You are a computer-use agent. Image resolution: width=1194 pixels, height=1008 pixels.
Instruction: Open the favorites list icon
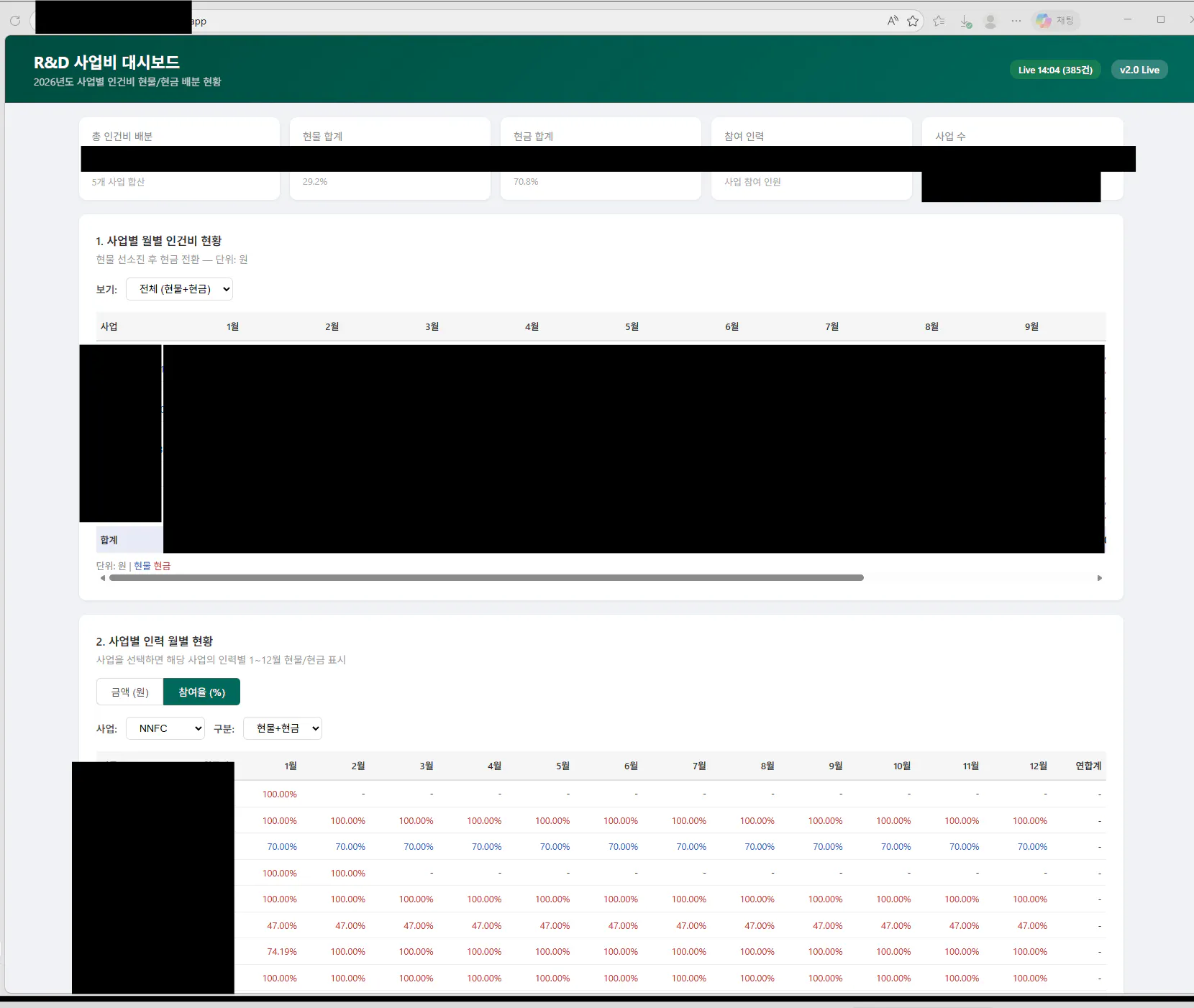click(x=939, y=21)
